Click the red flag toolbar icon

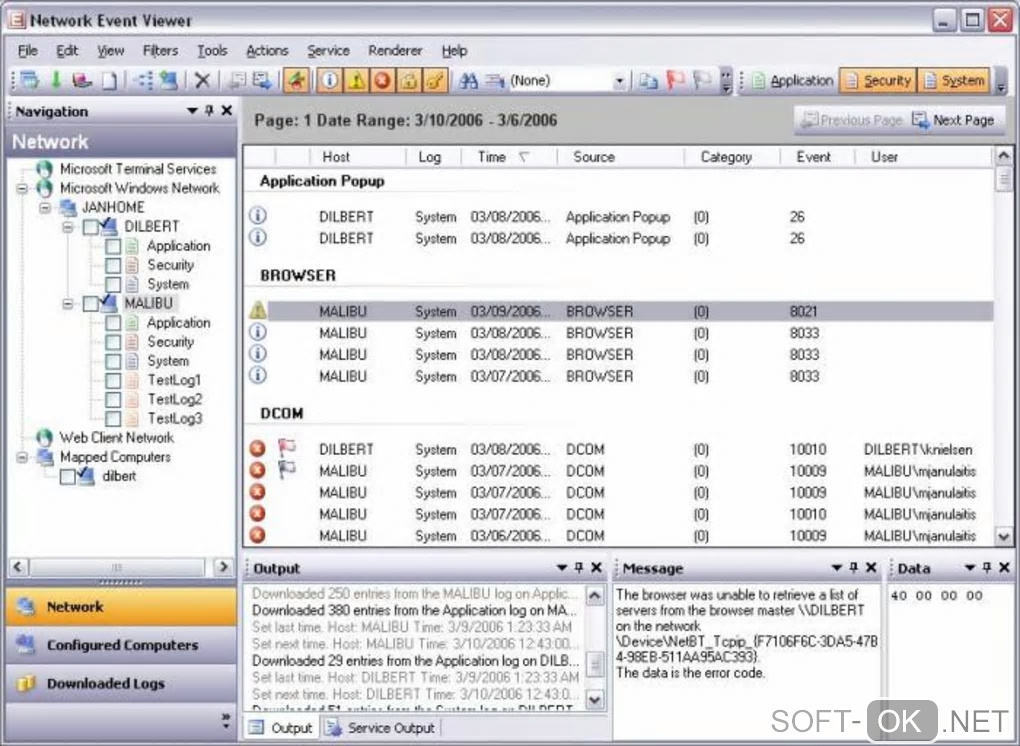pyautogui.click(x=676, y=81)
